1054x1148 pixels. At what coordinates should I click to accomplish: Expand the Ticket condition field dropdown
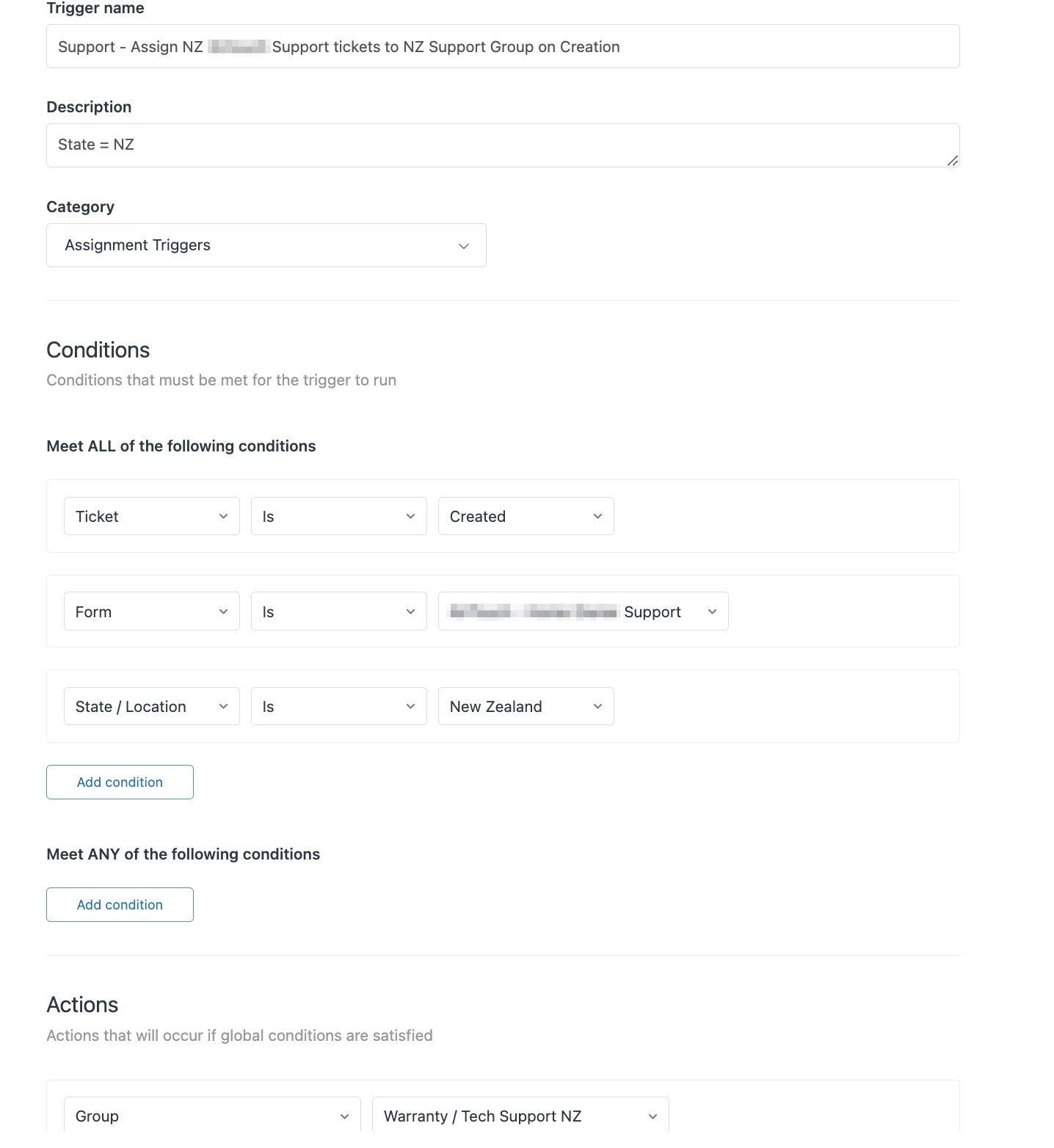tap(150, 516)
